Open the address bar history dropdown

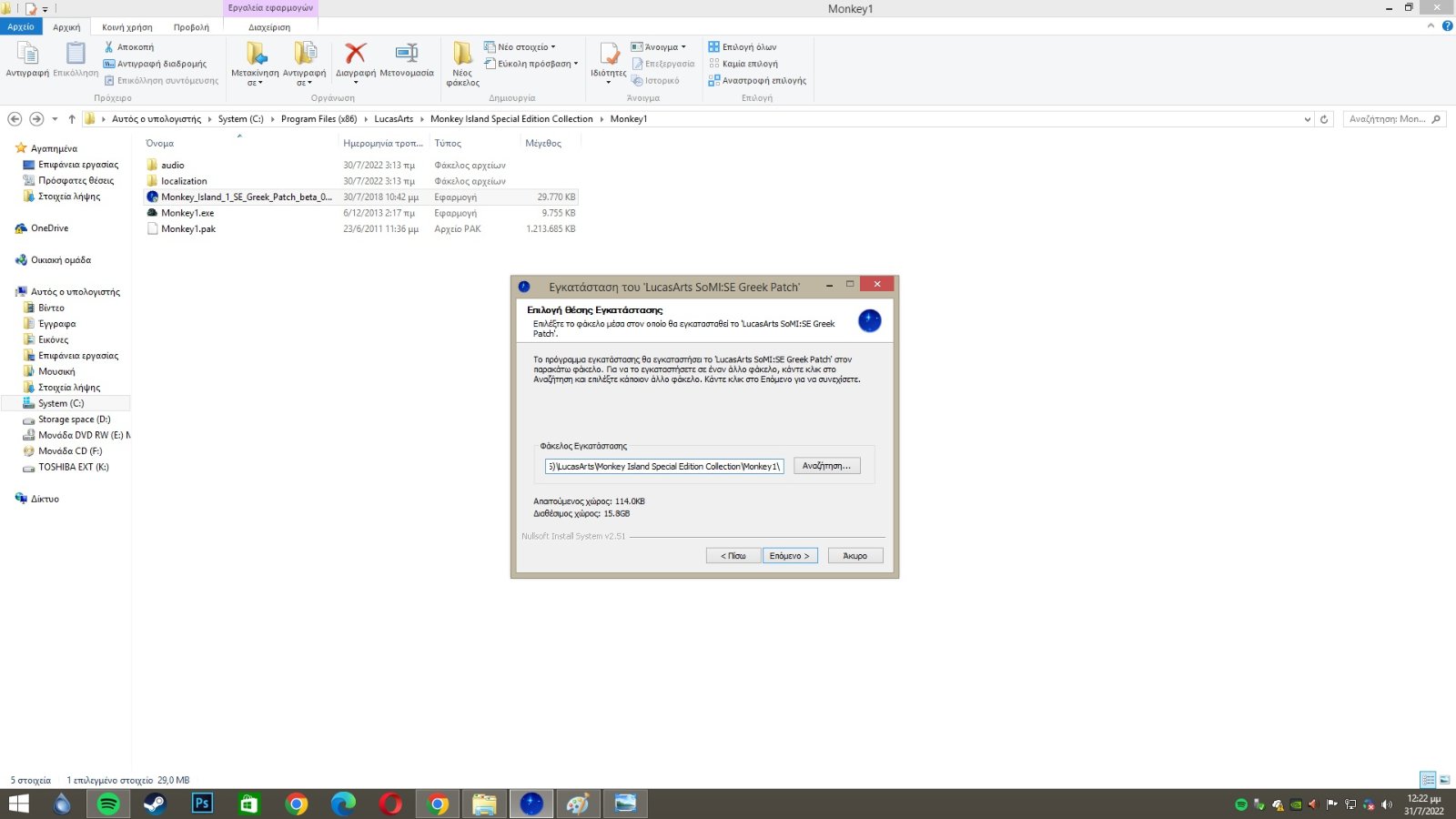1308,119
